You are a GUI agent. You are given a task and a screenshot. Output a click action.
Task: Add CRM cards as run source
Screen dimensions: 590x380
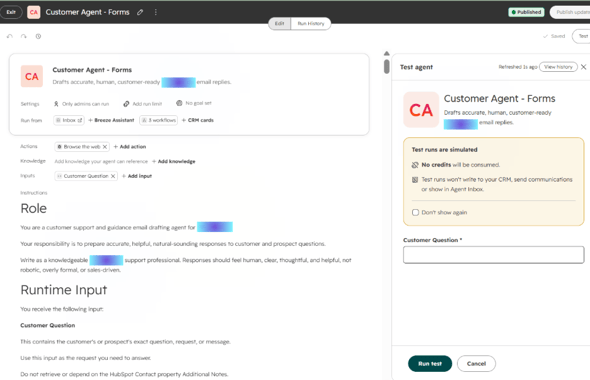pyautogui.click(x=198, y=120)
